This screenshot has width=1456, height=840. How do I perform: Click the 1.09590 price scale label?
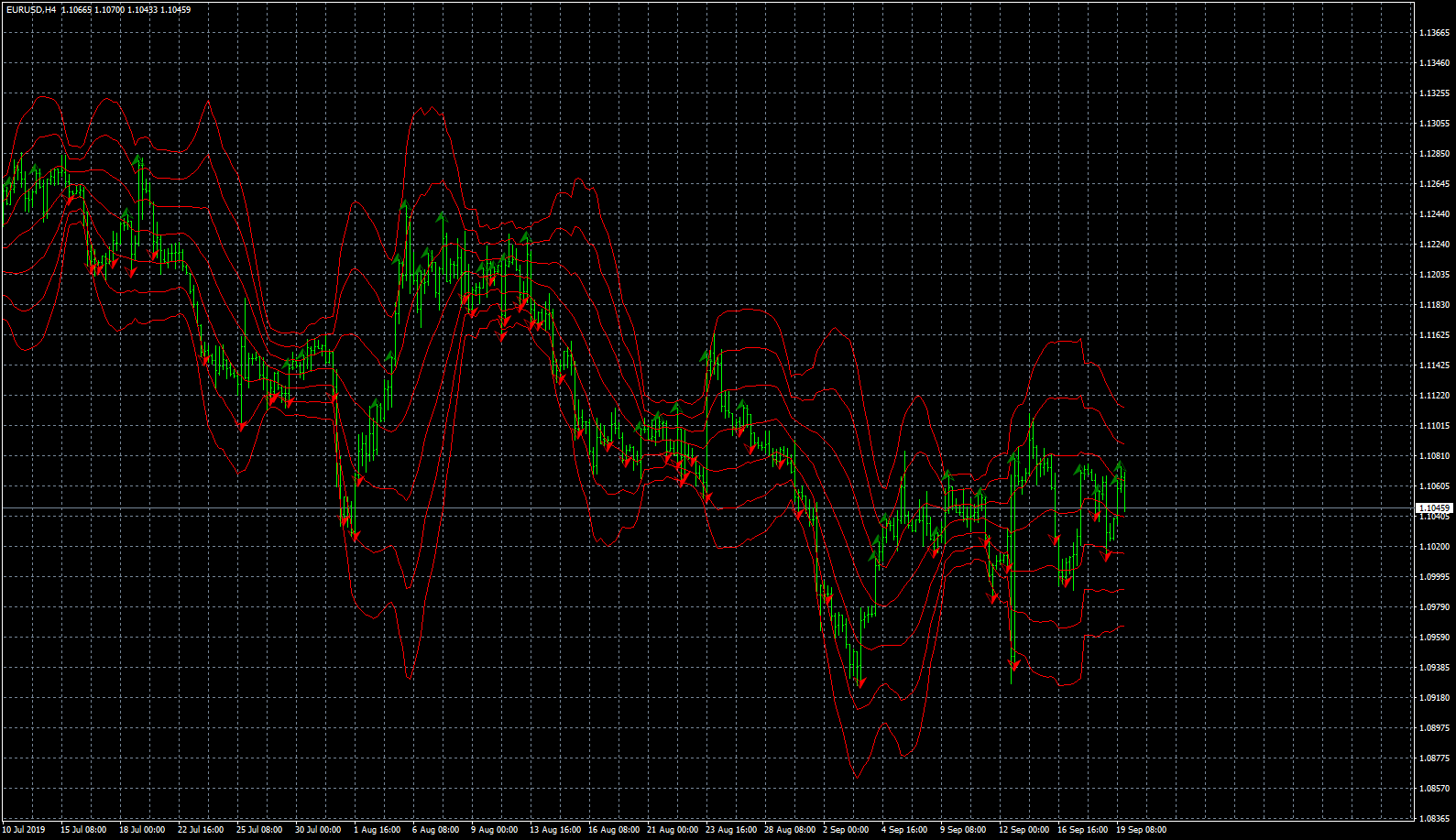[x=1434, y=638]
